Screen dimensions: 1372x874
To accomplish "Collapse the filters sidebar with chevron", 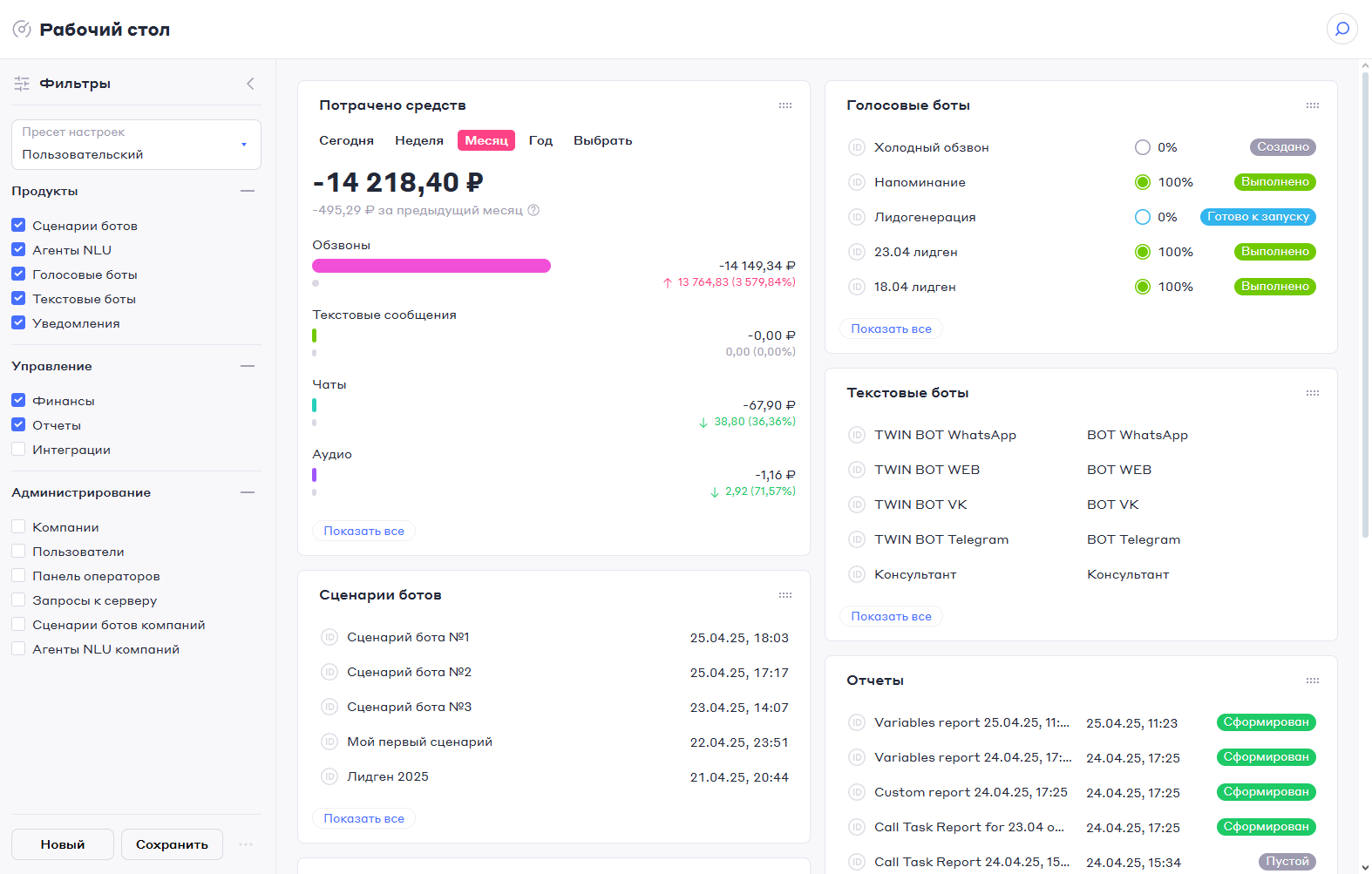I will point(250,84).
